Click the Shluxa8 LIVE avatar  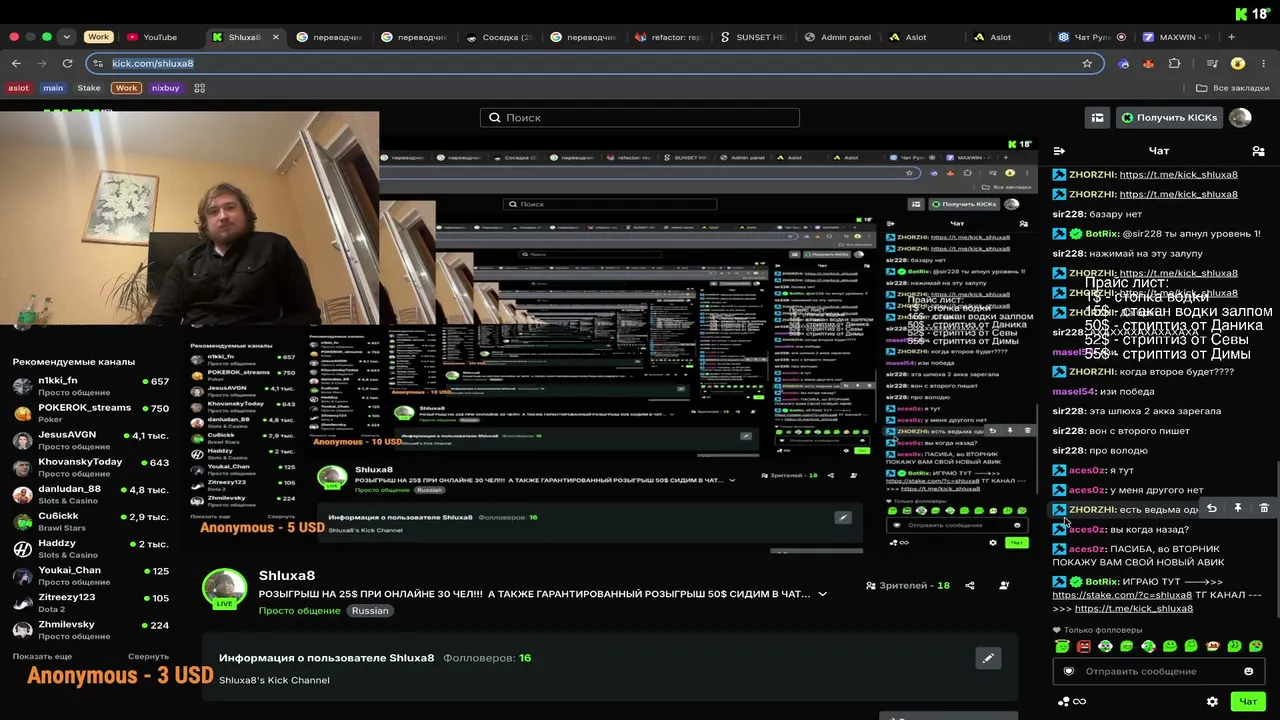click(224, 590)
